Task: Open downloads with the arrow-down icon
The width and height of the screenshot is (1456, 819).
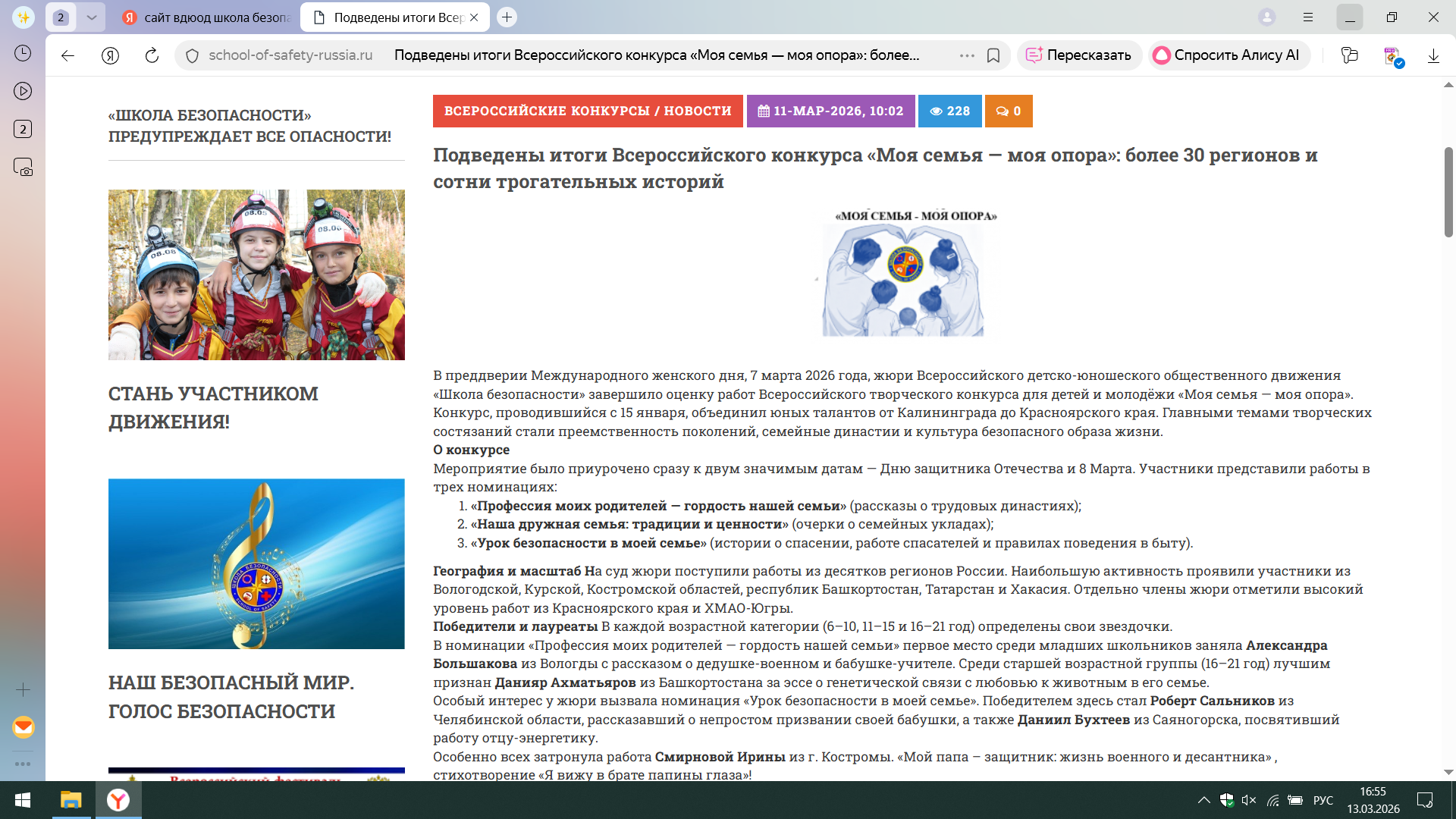Action: coord(1433,55)
